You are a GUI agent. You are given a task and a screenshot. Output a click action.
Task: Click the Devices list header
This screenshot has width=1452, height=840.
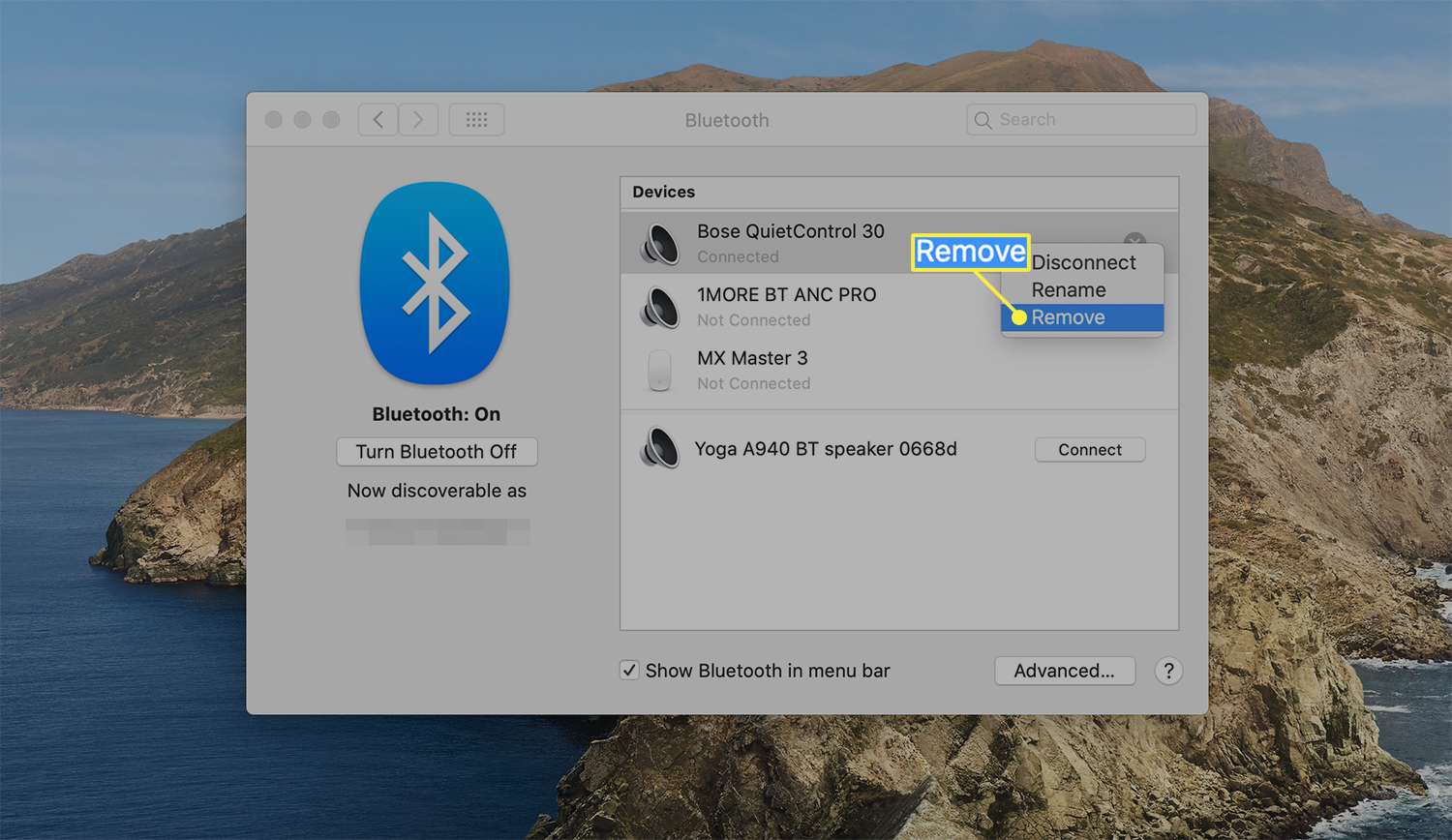tap(899, 193)
